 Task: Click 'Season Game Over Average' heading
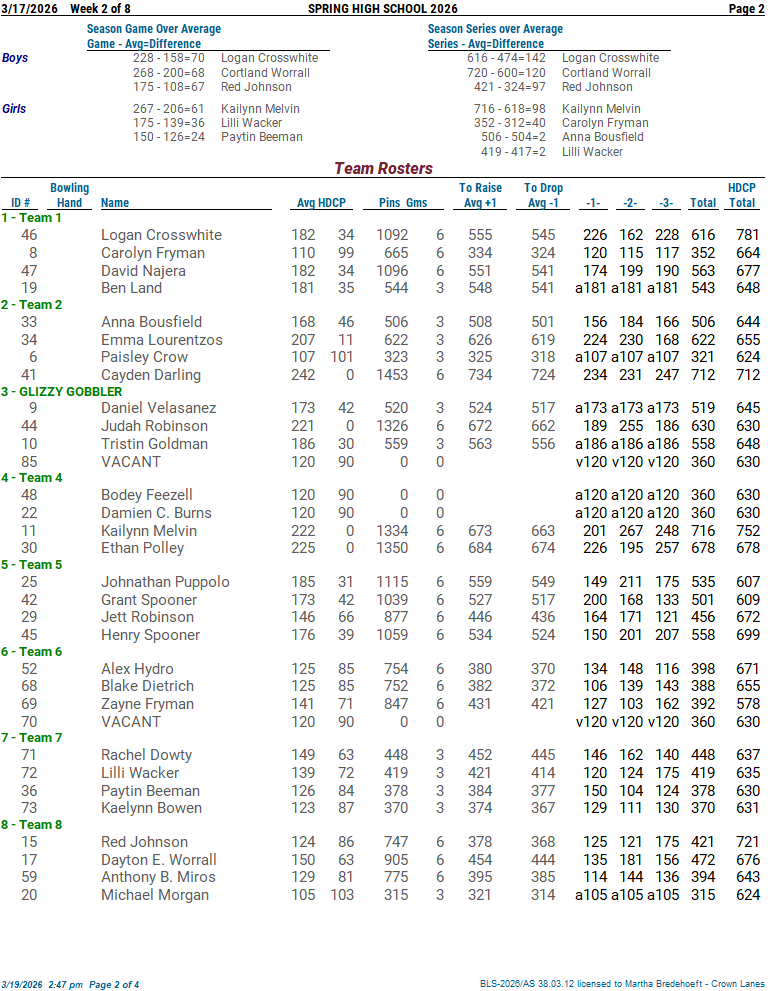[x=154, y=30]
